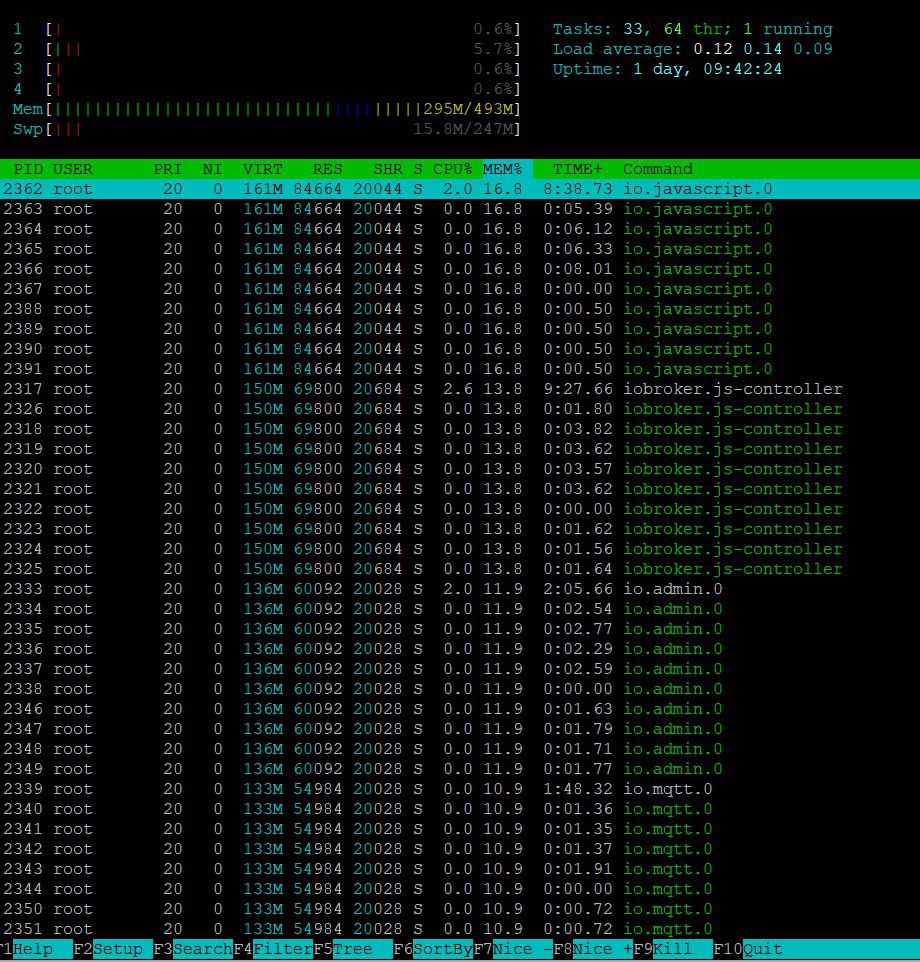Viewport: 920px width, 962px height.
Task: Click Nice + to raise niceness
Action: (x=602, y=949)
